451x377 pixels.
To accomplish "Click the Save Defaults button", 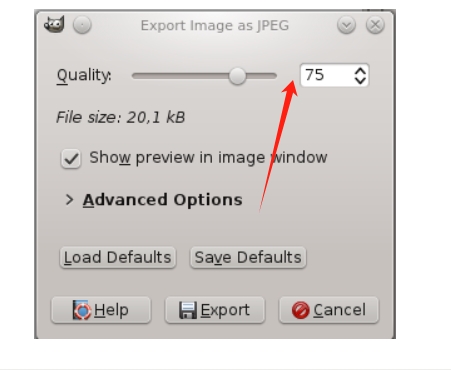I will pyautogui.click(x=248, y=257).
